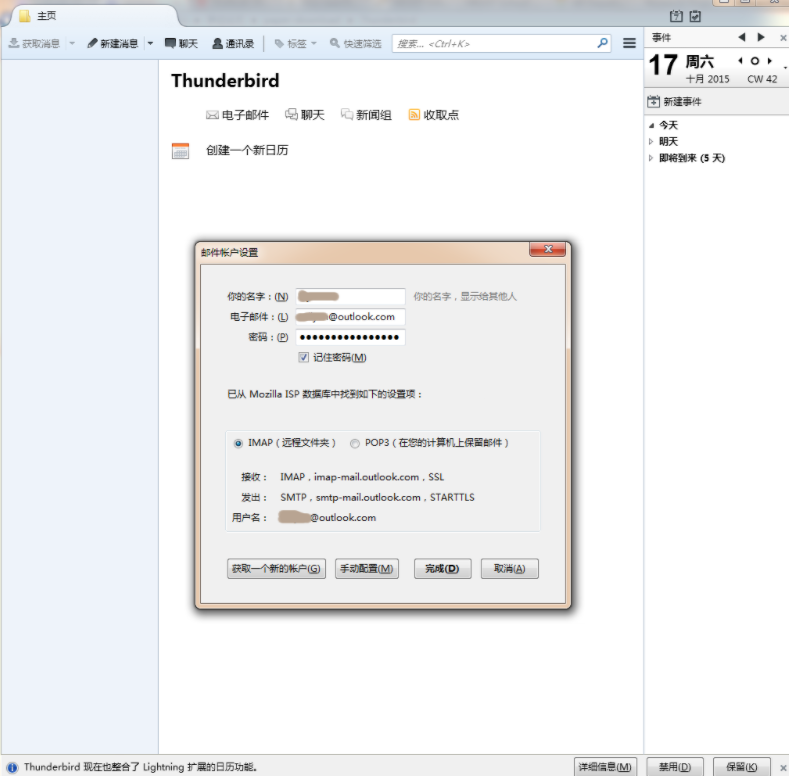
Task: Click the 电子邮件 account setup icon
Action: [212, 115]
